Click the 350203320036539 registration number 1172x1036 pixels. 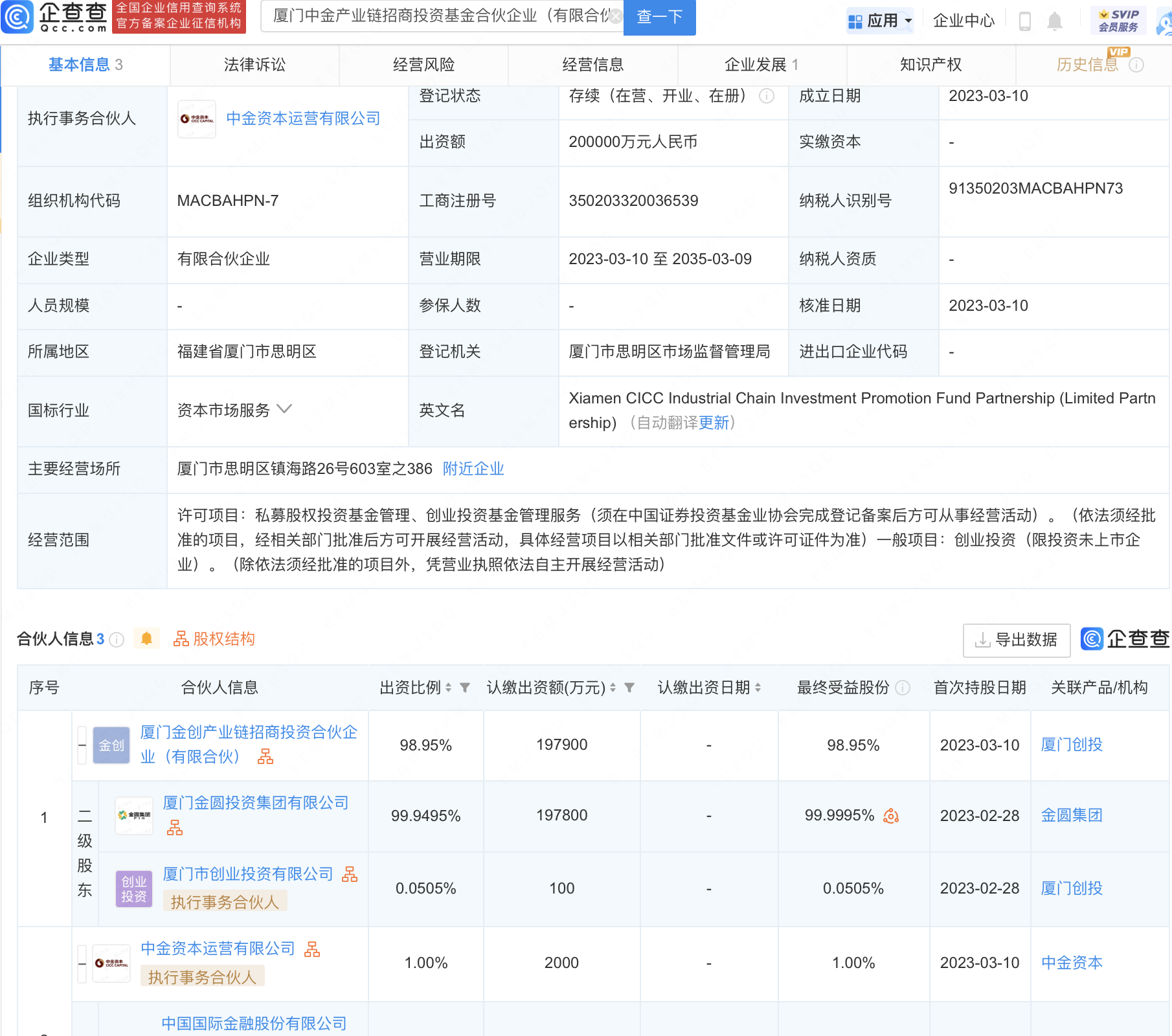pyautogui.click(x=633, y=201)
